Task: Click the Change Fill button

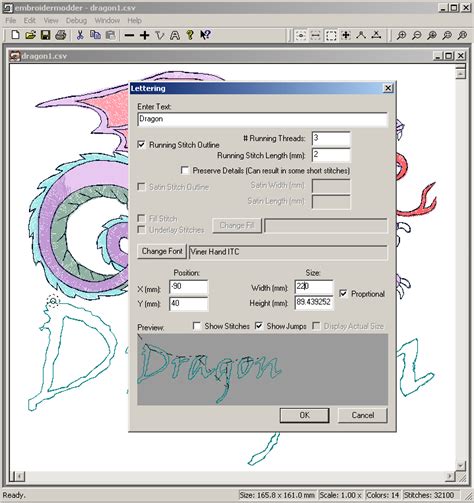Action: tap(237, 226)
